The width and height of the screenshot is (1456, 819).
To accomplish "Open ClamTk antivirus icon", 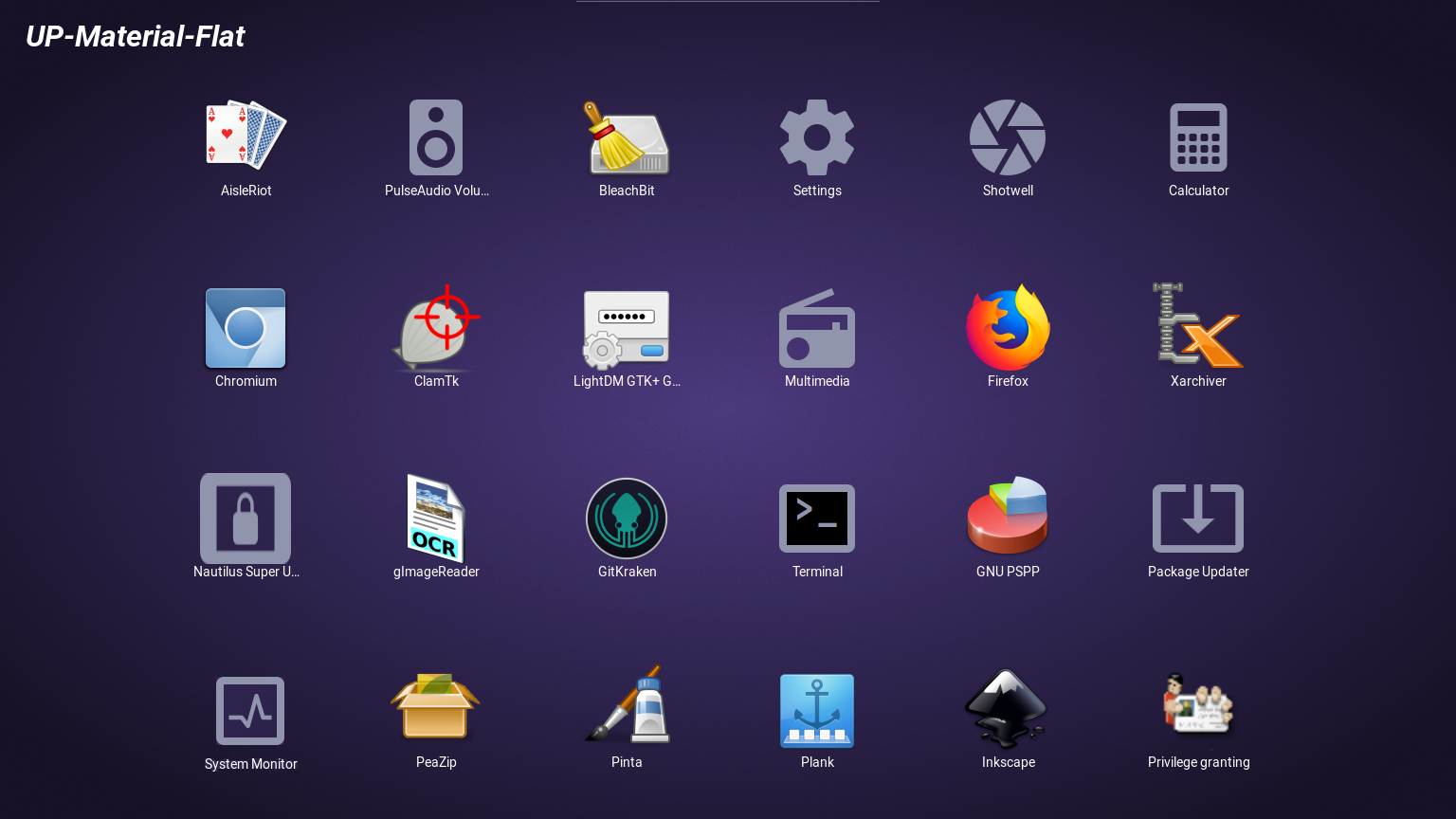I will click(x=436, y=328).
